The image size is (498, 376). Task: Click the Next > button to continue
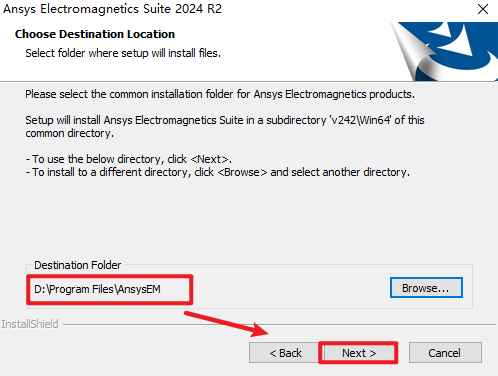point(359,353)
